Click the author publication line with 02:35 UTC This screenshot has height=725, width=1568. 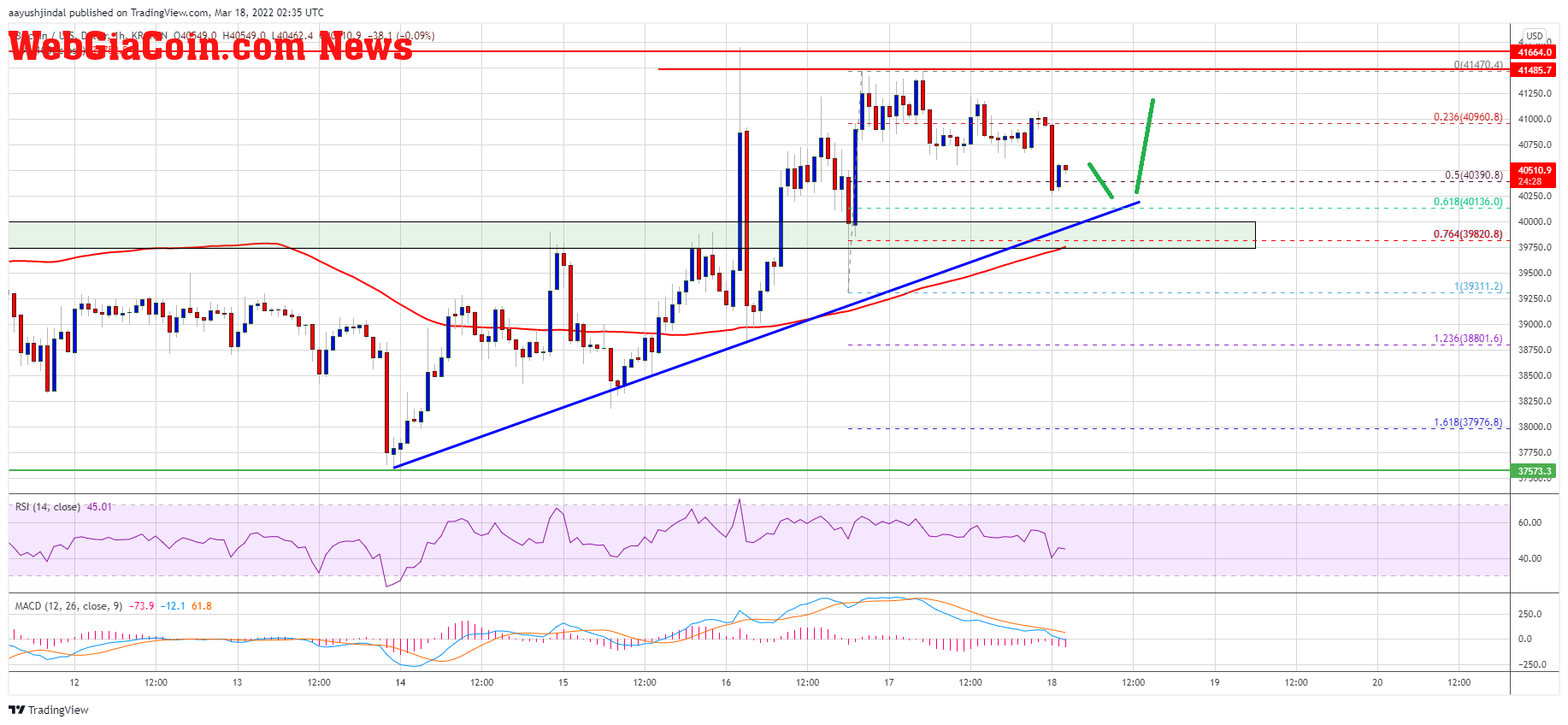(x=166, y=13)
